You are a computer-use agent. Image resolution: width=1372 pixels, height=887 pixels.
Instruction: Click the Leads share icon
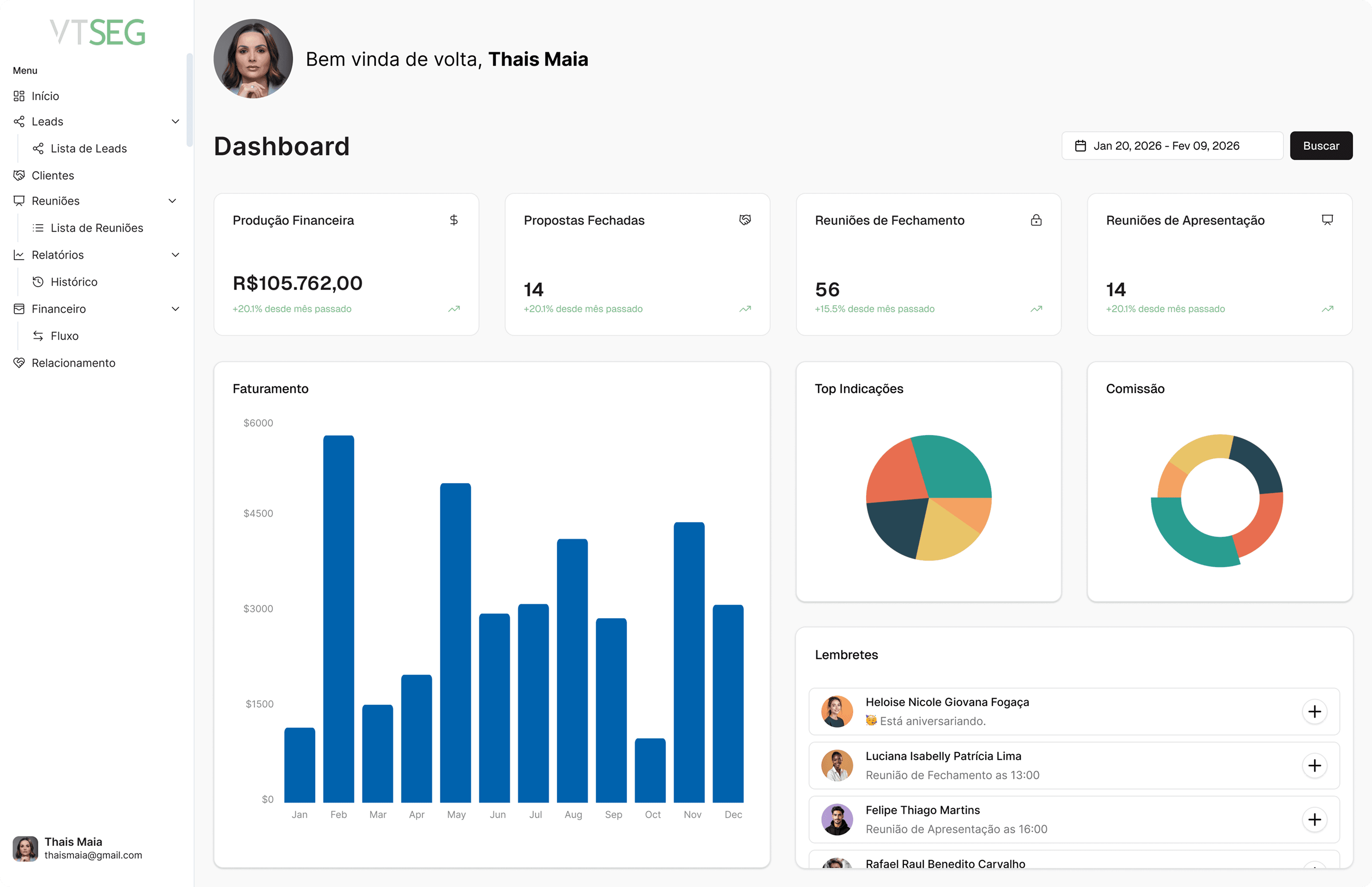point(19,121)
